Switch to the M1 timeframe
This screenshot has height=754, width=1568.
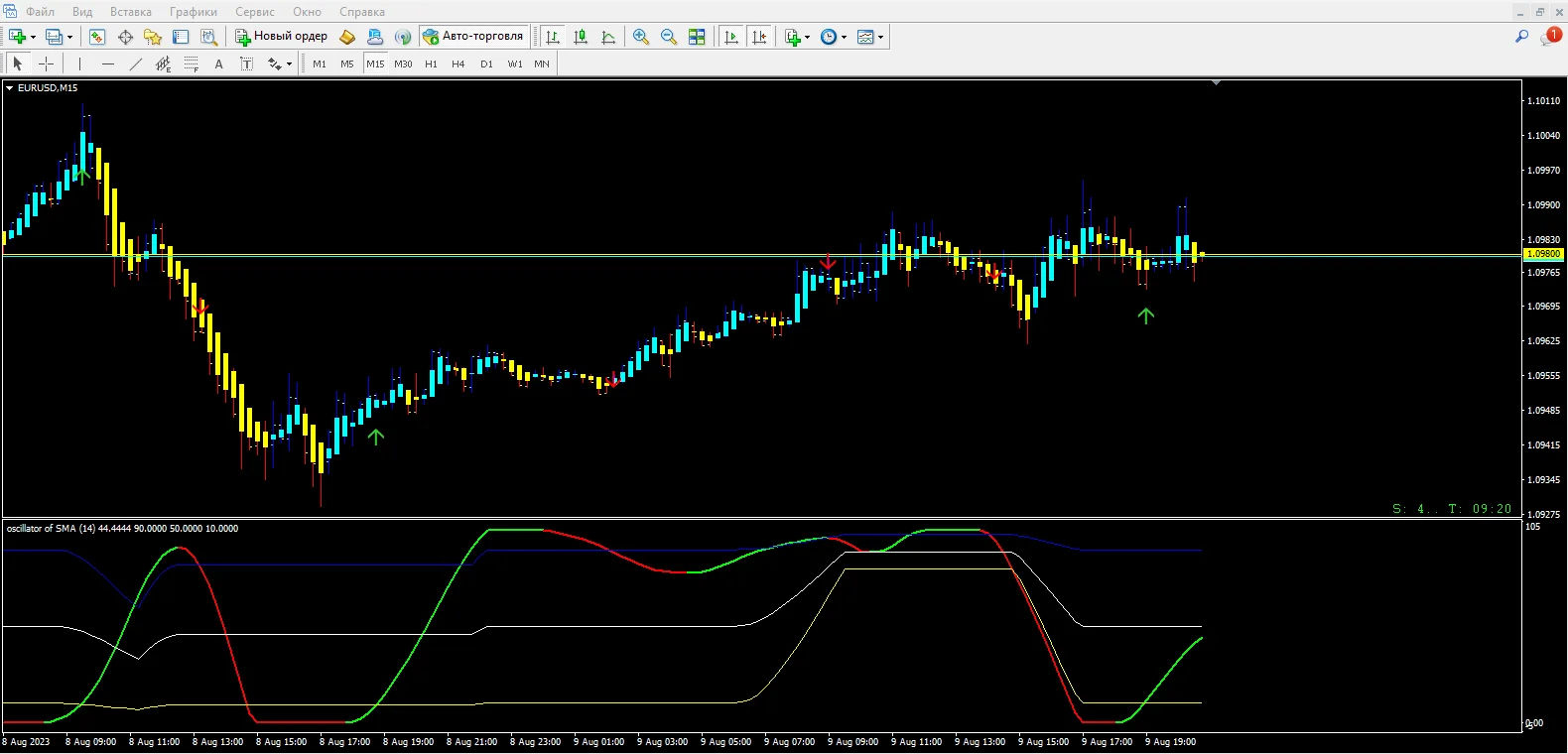320,63
